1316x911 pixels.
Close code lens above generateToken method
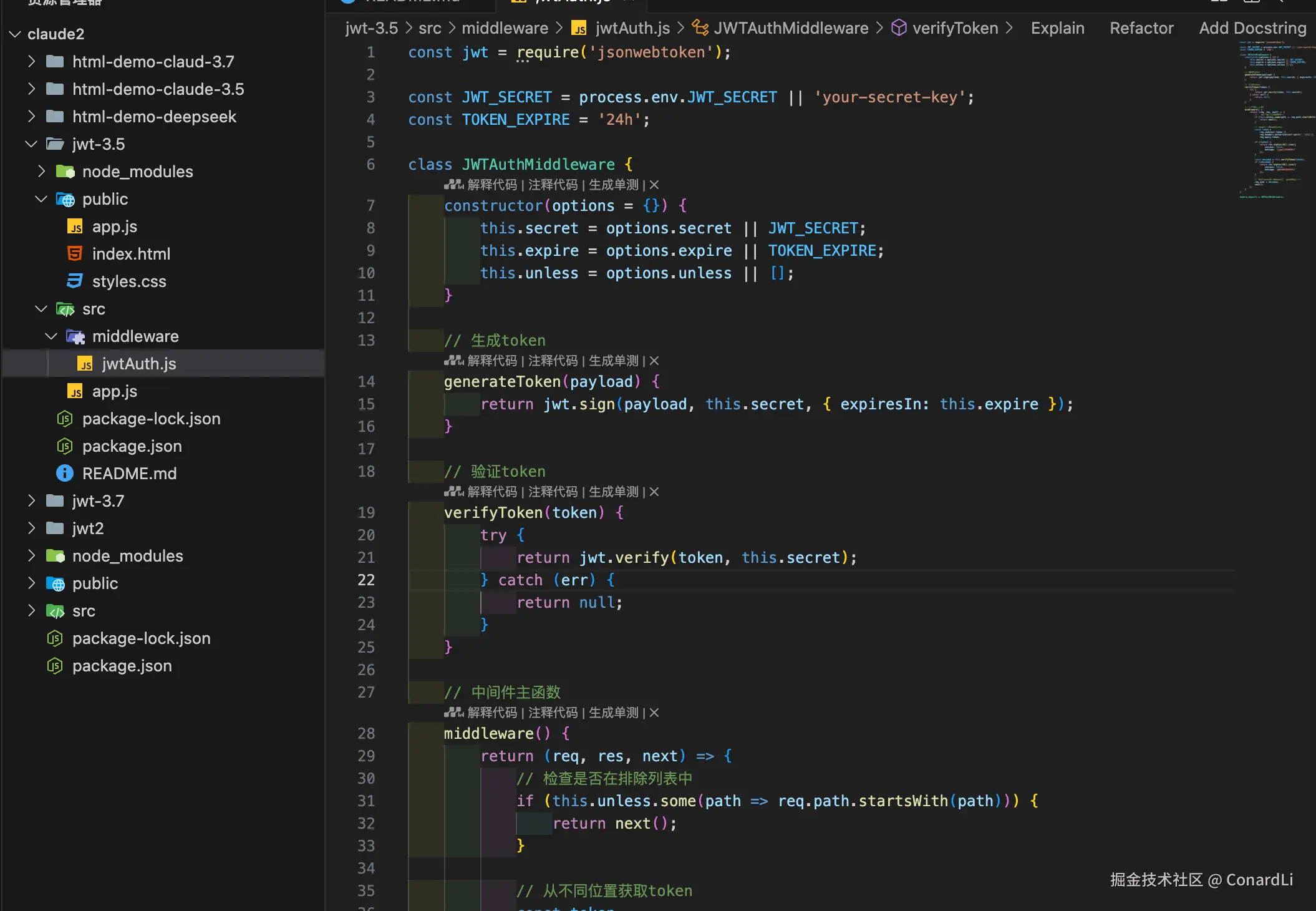point(654,361)
